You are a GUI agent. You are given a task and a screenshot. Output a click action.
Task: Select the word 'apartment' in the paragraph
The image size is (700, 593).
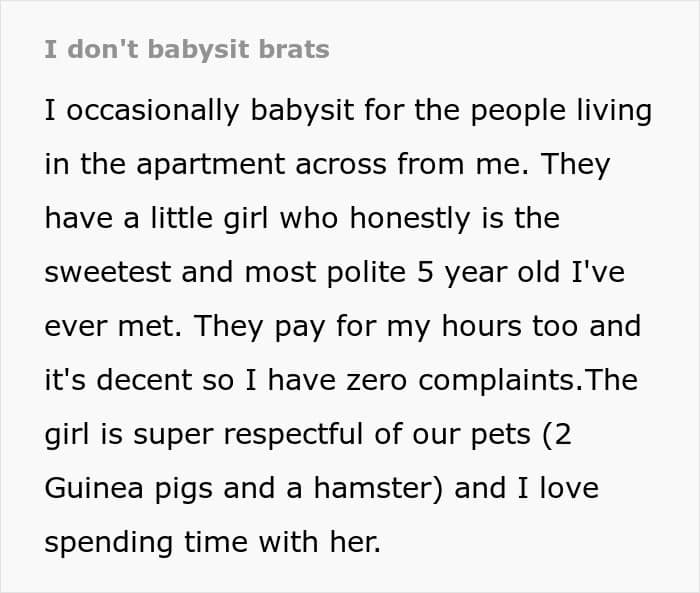coord(211,164)
